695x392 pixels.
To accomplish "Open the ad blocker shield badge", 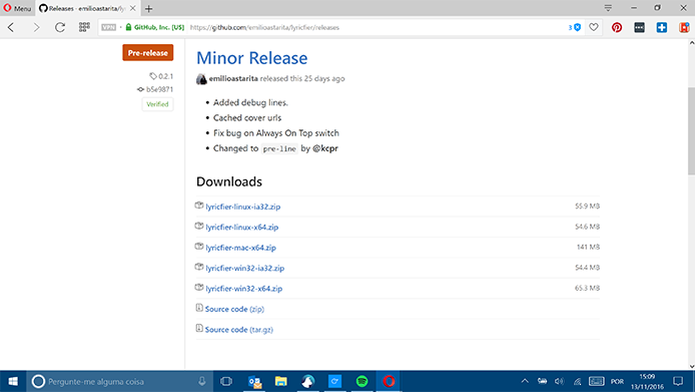I will pyautogui.click(x=575, y=27).
